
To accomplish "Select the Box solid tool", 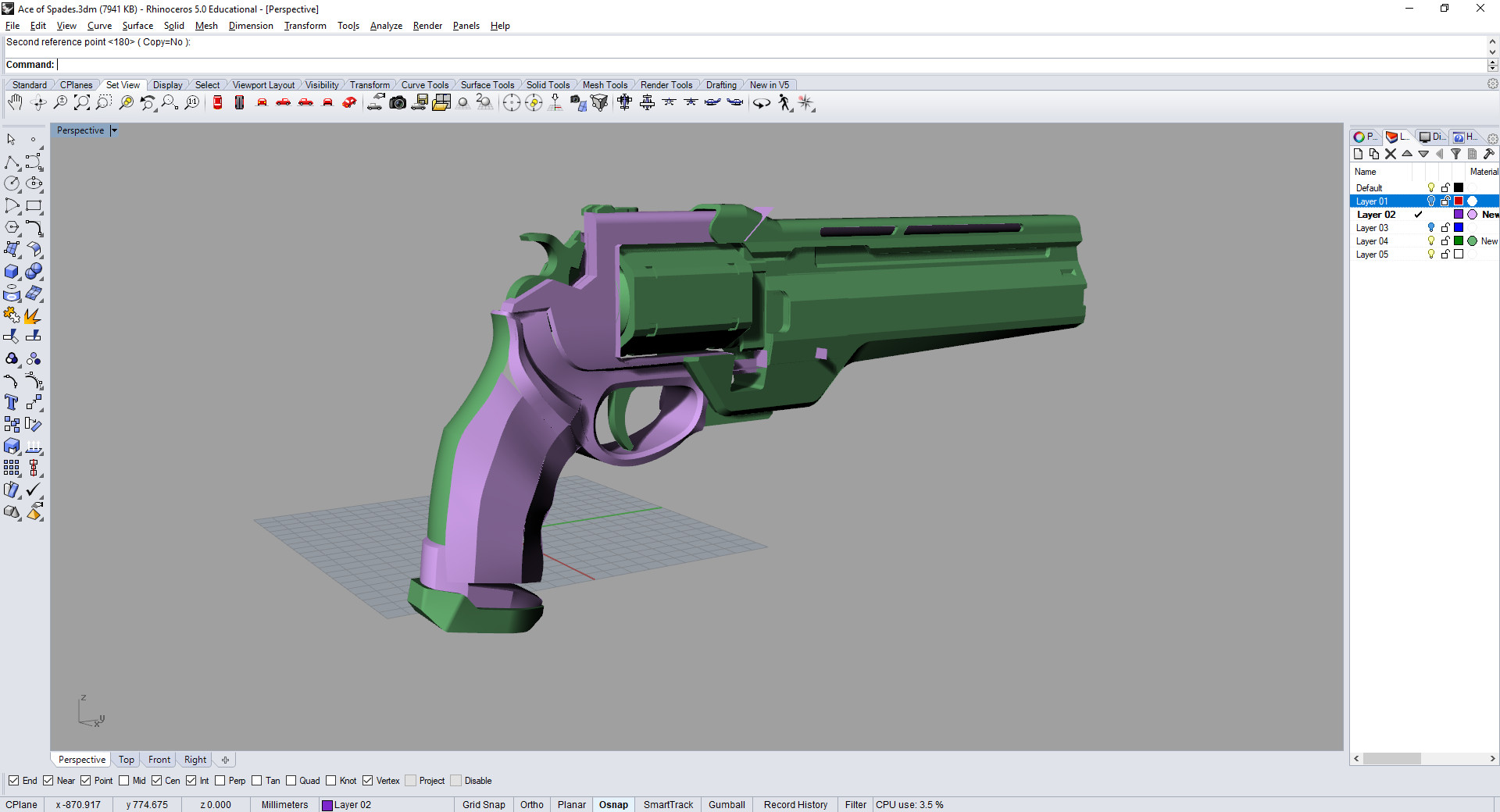I will [12, 271].
